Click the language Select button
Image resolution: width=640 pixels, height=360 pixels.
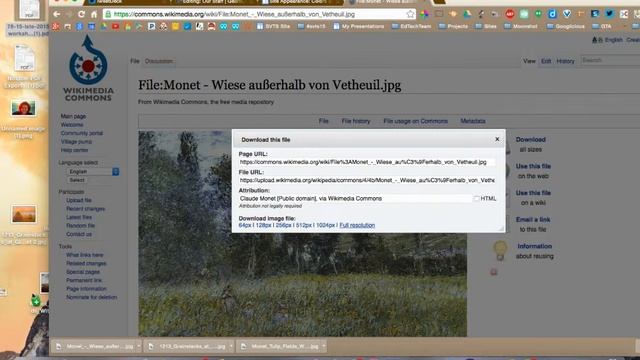(77, 180)
